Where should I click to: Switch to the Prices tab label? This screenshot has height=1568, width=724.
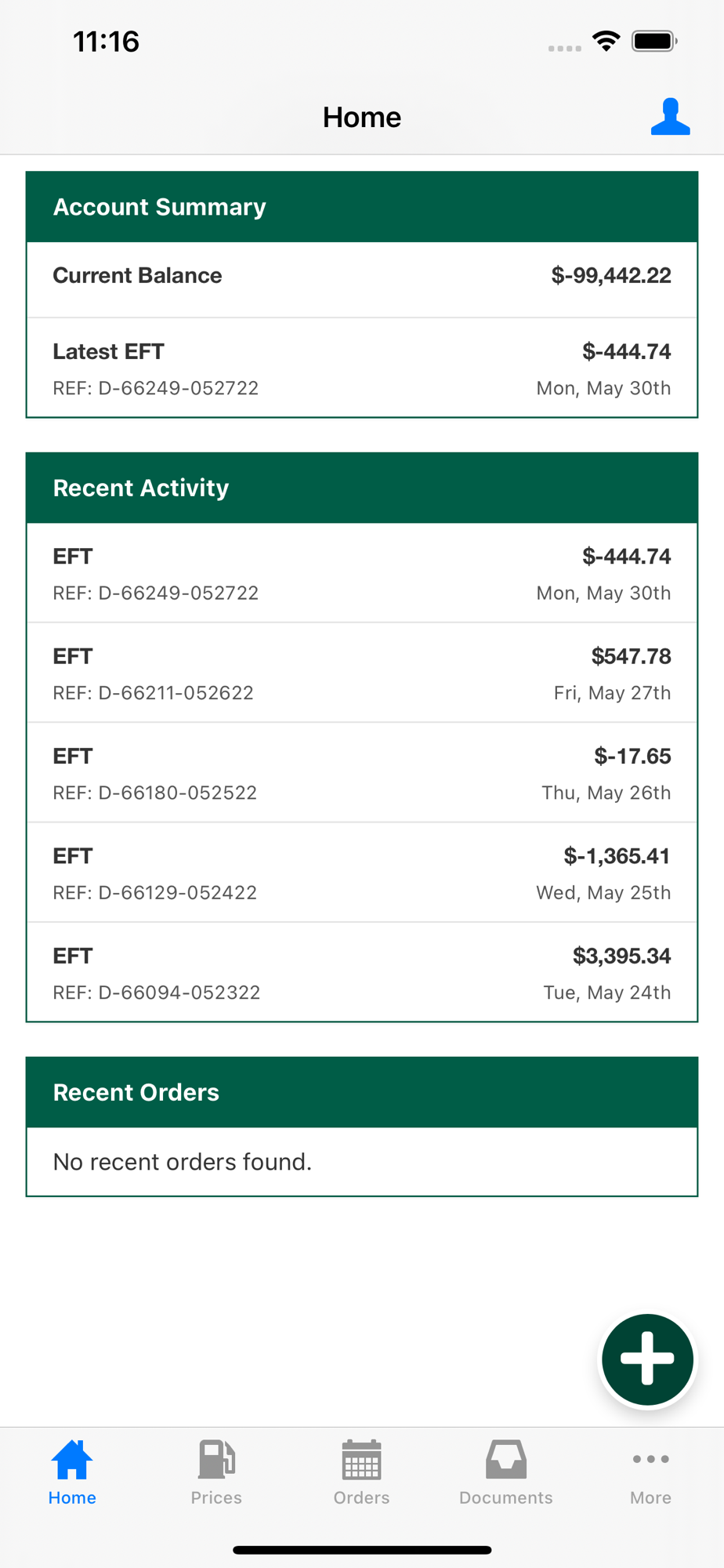pyautogui.click(x=216, y=1497)
